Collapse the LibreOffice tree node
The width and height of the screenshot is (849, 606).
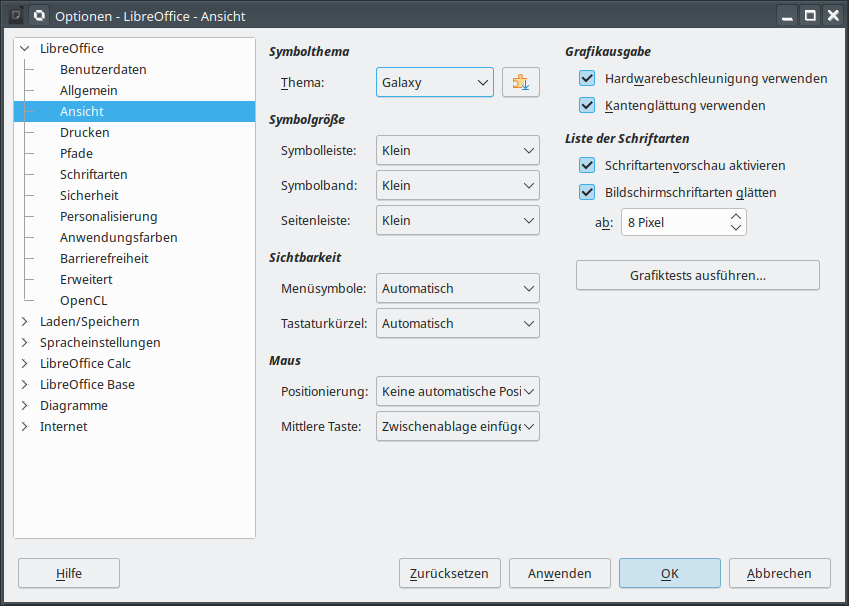[24, 48]
